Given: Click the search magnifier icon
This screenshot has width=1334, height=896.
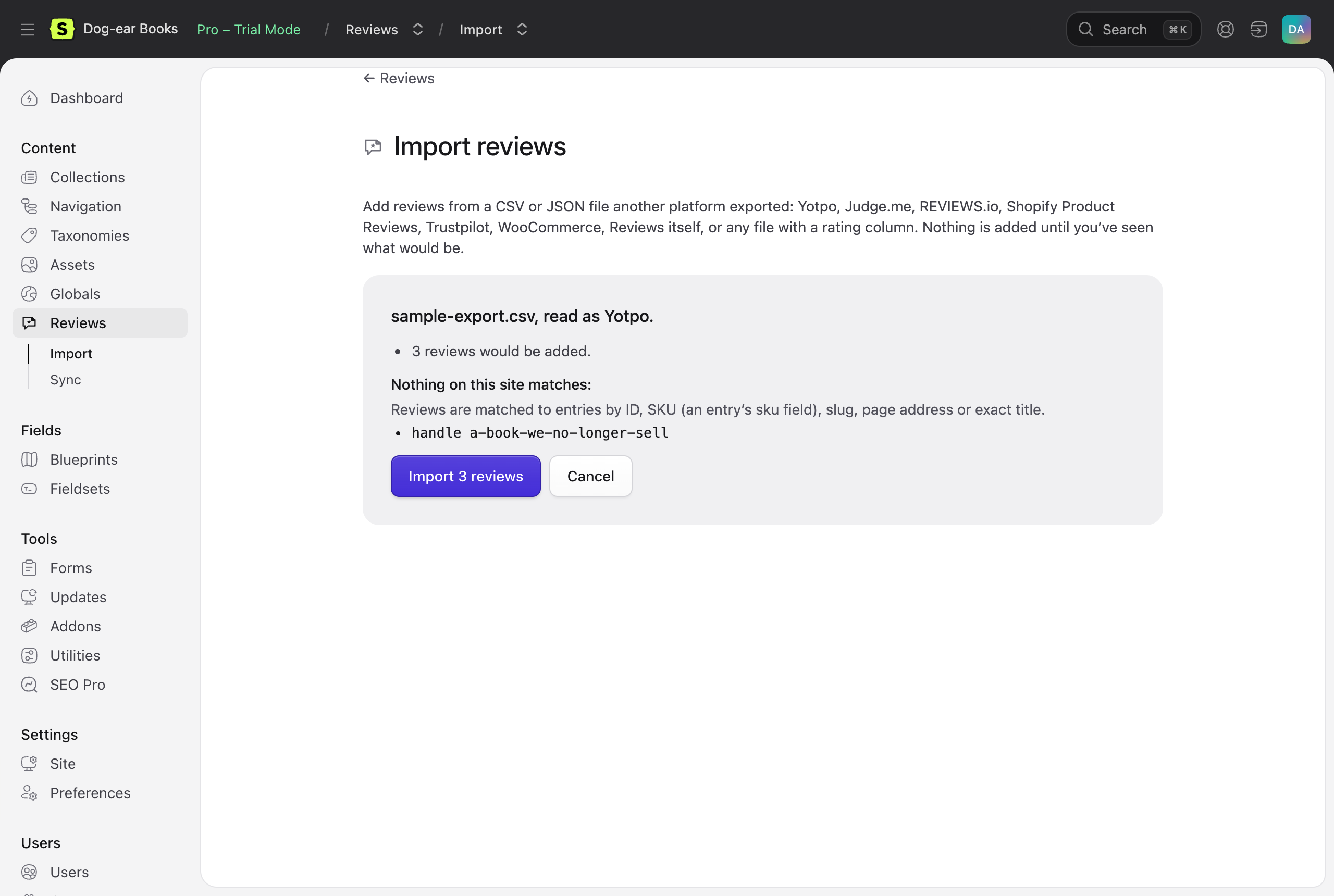Looking at the screenshot, I should click(x=1086, y=29).
